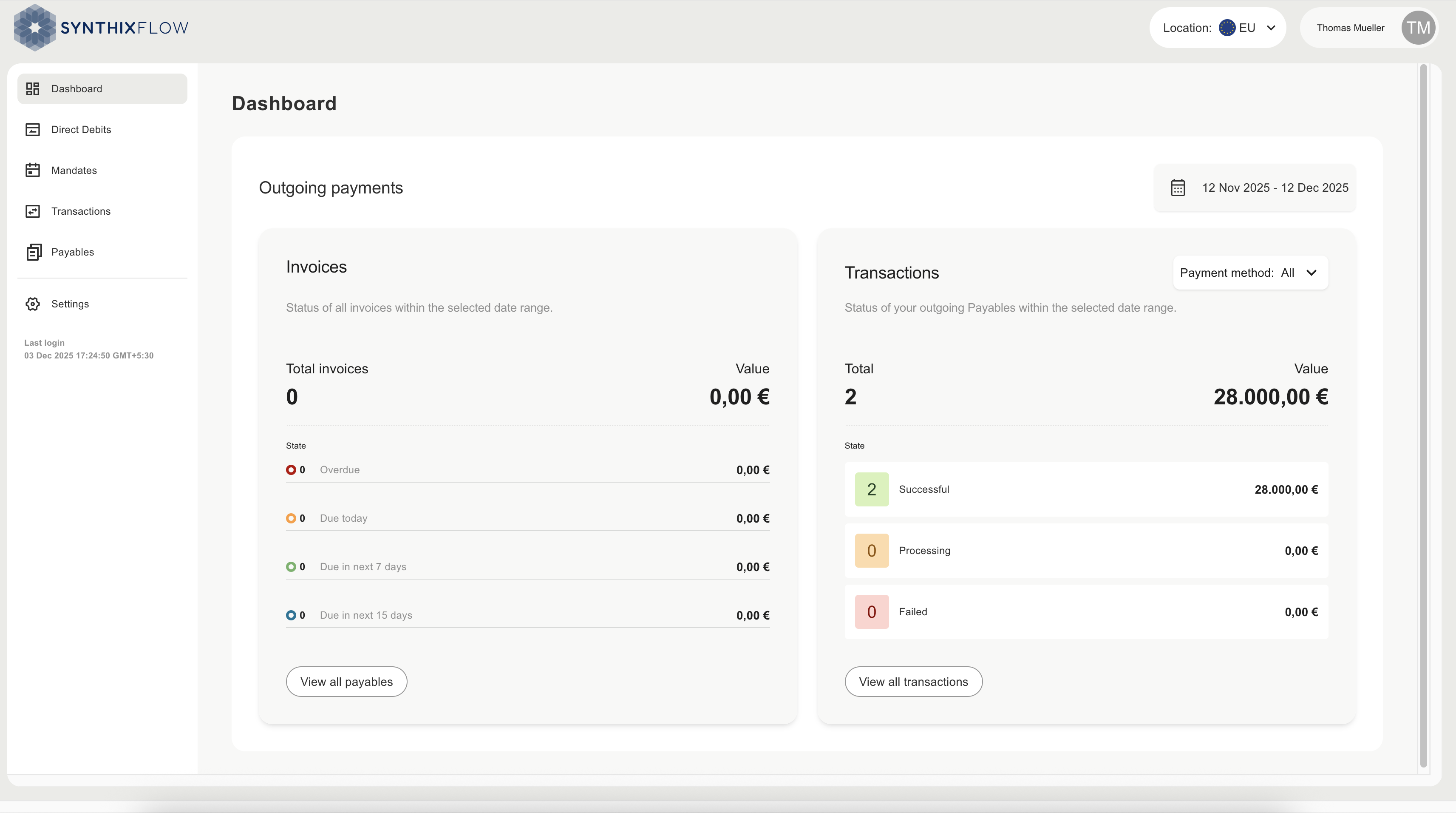The image size is (1456, 813).
Task: Click View all payables button
Action: point(346,682)
